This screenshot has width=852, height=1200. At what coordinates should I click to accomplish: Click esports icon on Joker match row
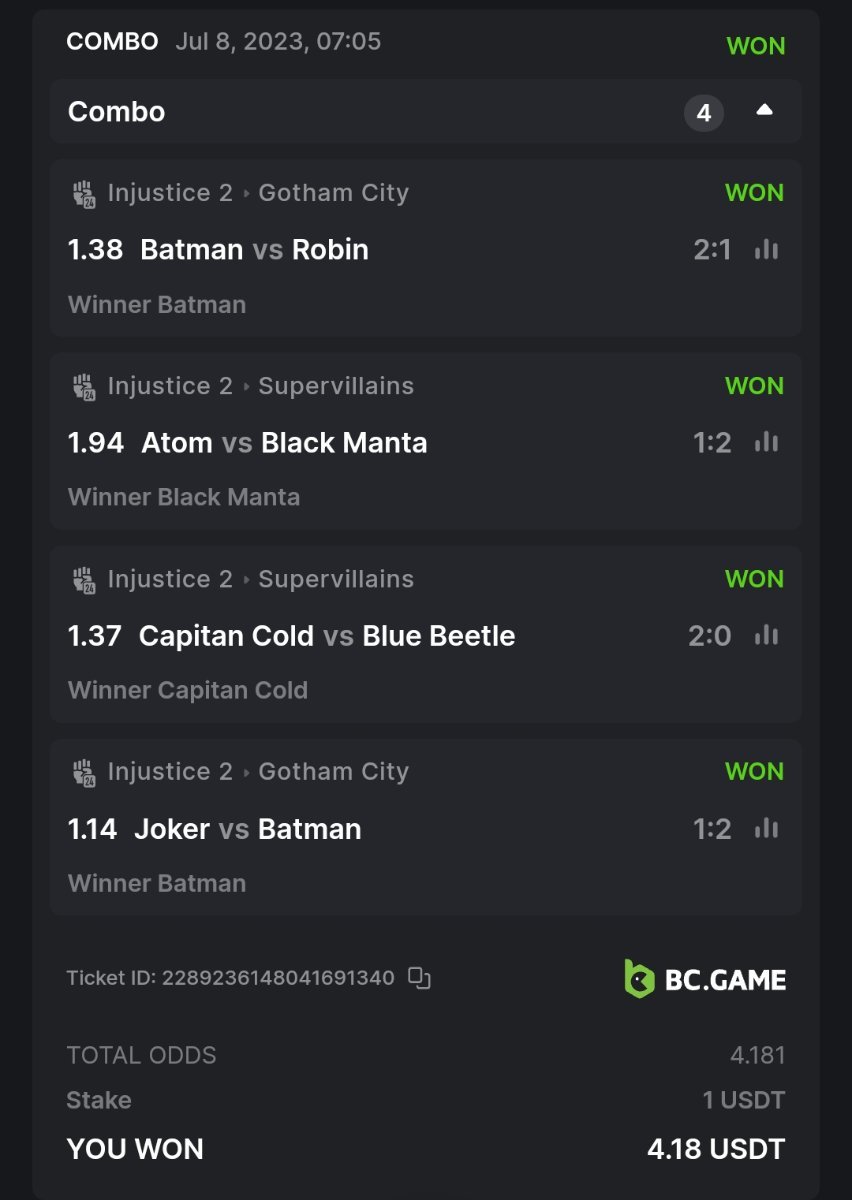coord(84,773)
